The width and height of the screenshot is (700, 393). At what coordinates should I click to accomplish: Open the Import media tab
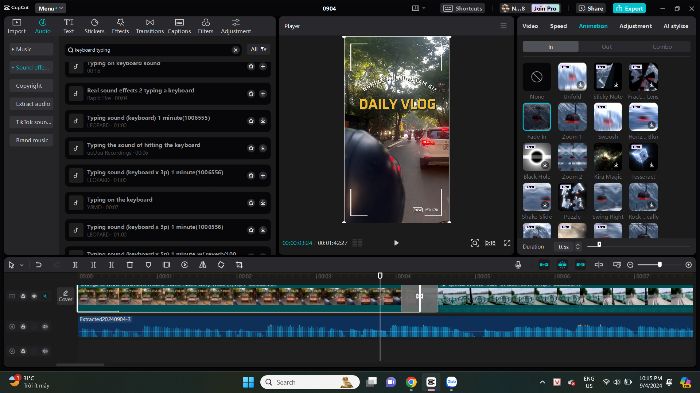pos(17,26)
